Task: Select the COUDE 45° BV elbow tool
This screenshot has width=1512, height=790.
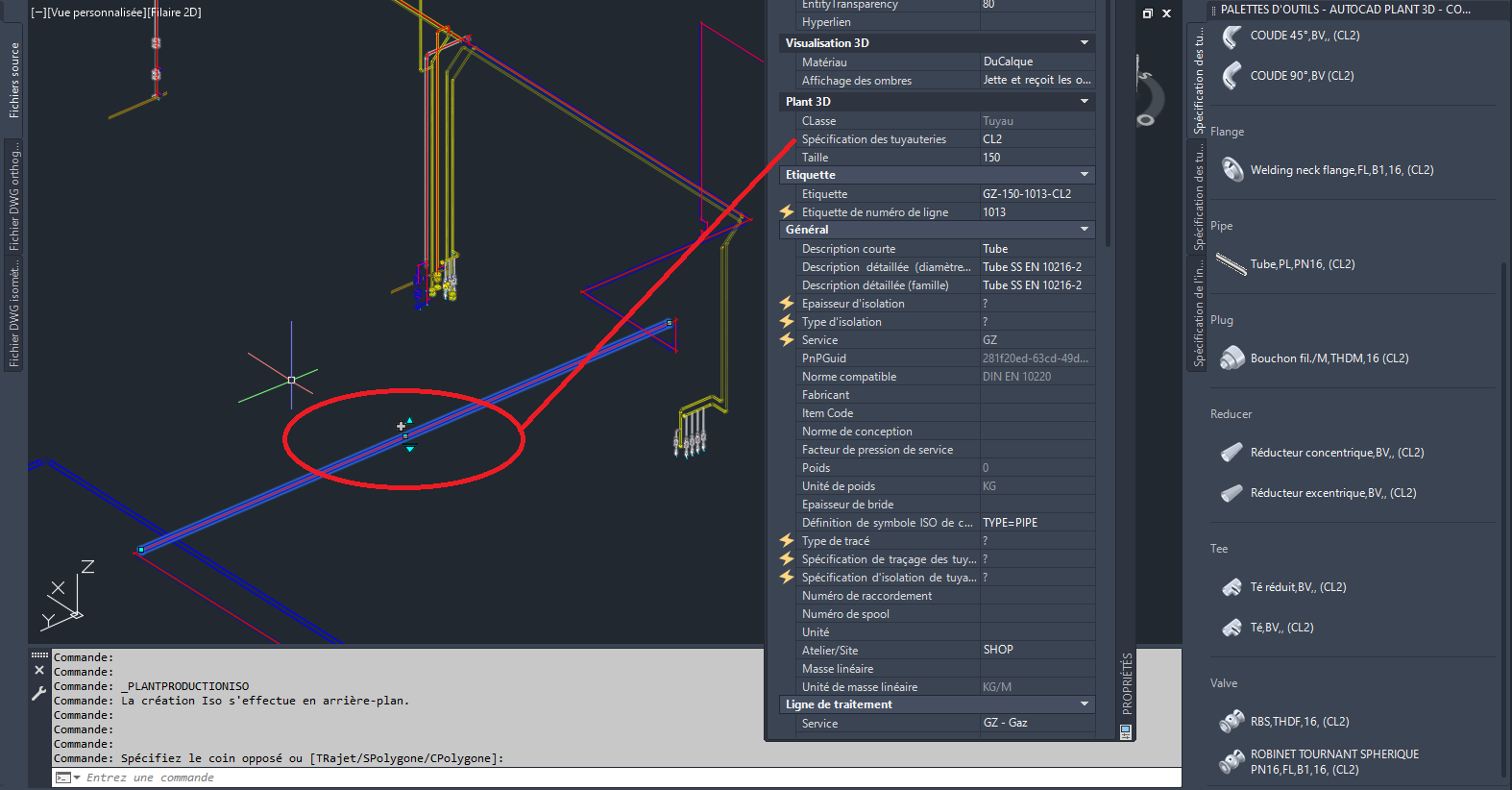Action: (x=1289, y=36)
